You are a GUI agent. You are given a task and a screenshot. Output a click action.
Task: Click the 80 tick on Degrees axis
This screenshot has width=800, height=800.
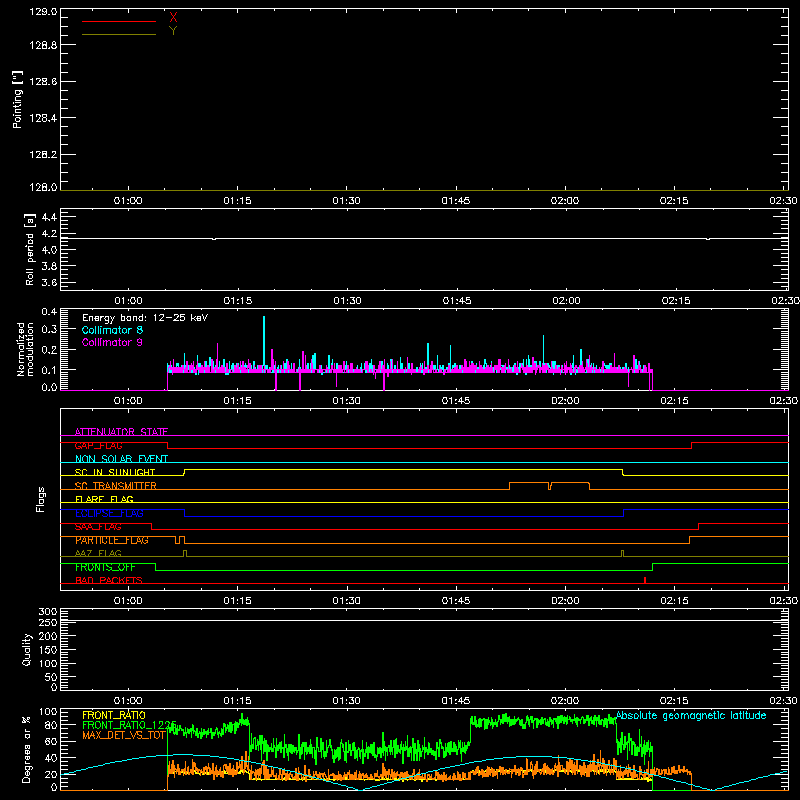coord(51,725)
